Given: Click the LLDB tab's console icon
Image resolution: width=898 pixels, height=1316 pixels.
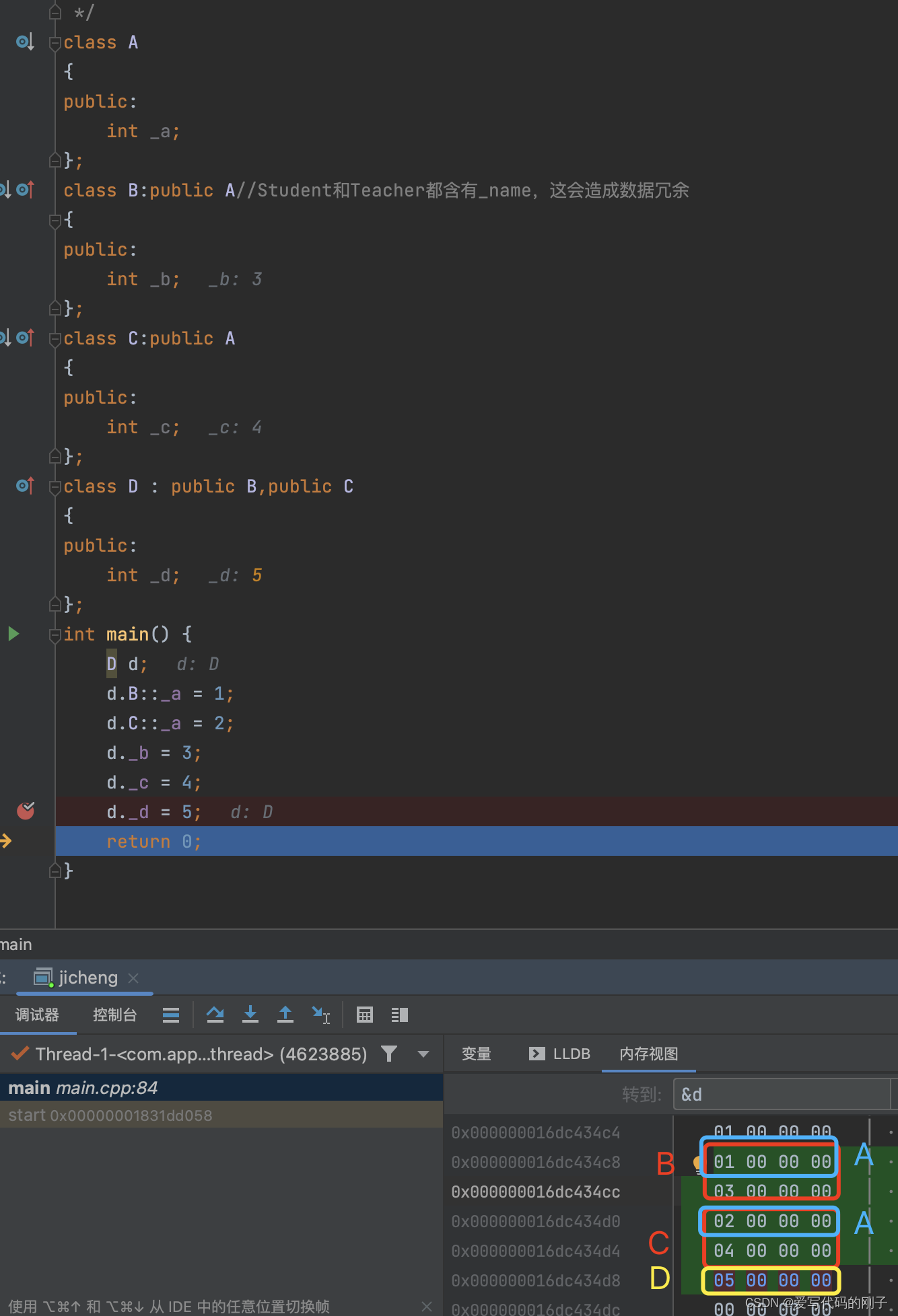Looking at the screenshot, I should [x=537, y=1054].
